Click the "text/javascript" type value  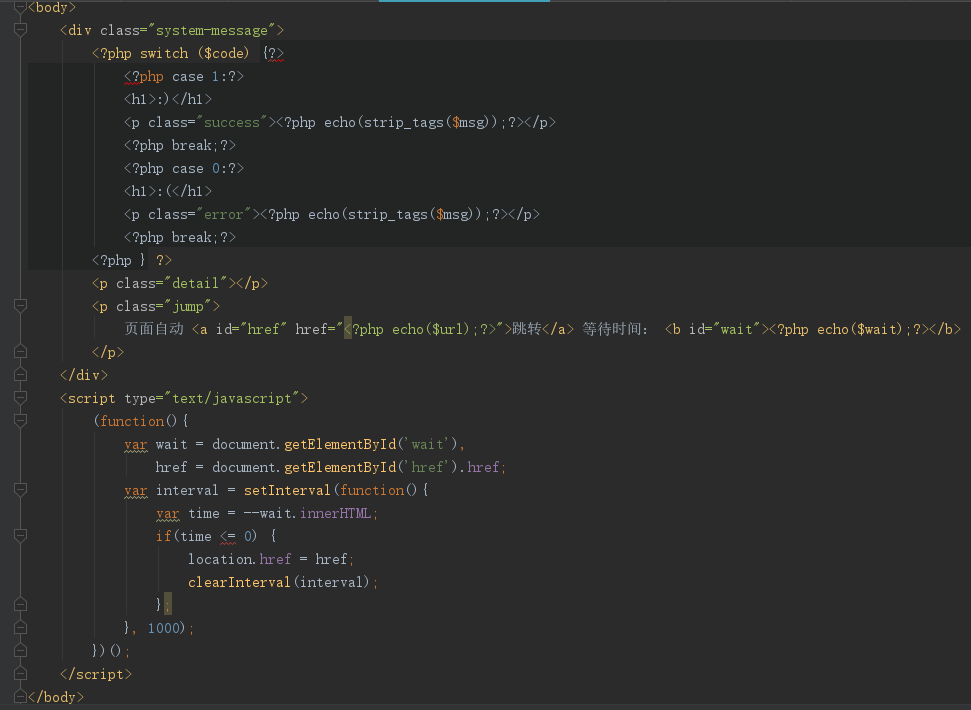tap(232, 399)
